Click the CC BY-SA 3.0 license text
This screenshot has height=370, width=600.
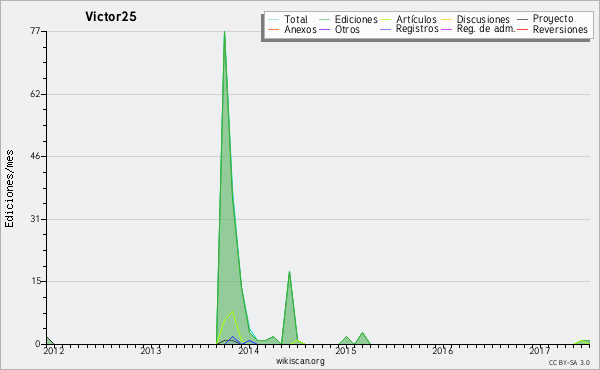click(569, 362)
